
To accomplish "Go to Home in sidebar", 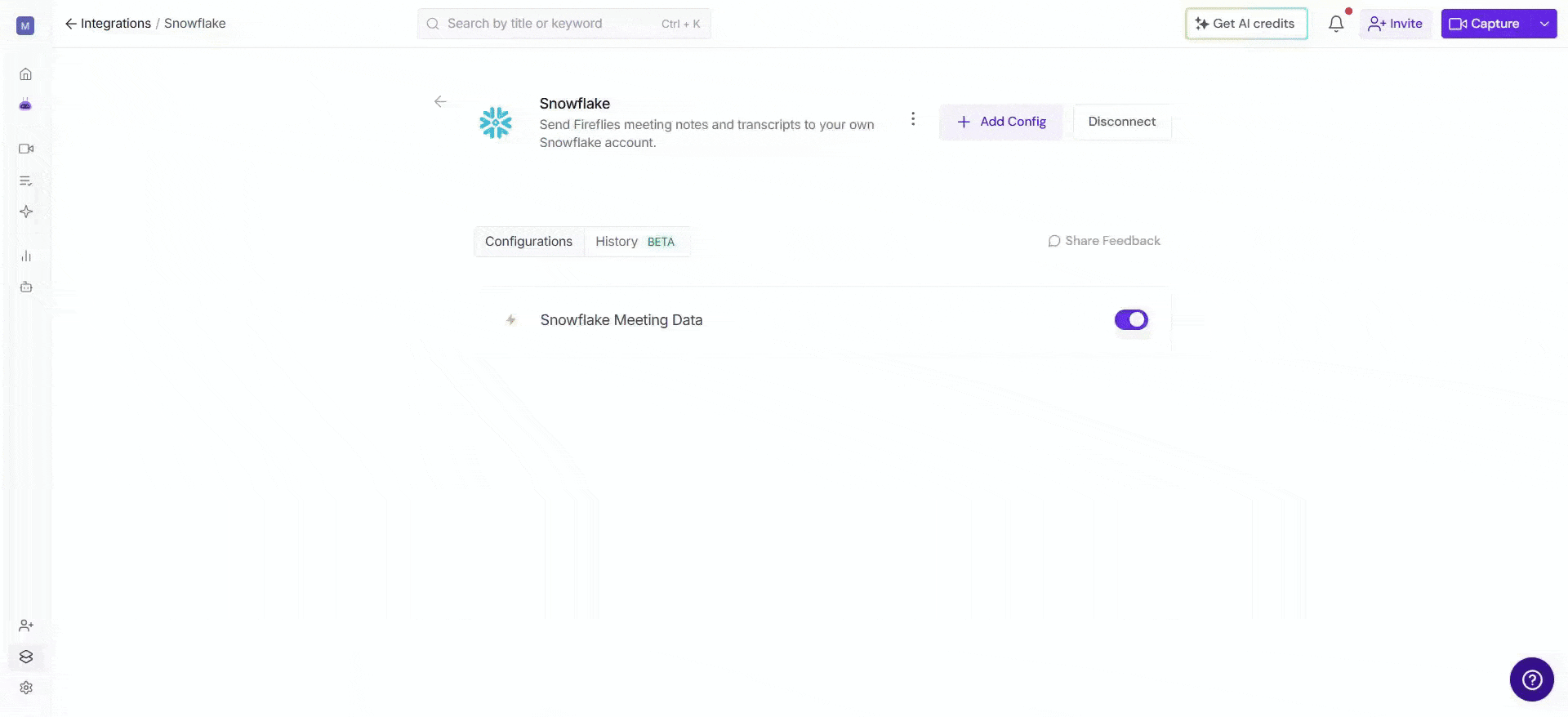I will point(26,74).
